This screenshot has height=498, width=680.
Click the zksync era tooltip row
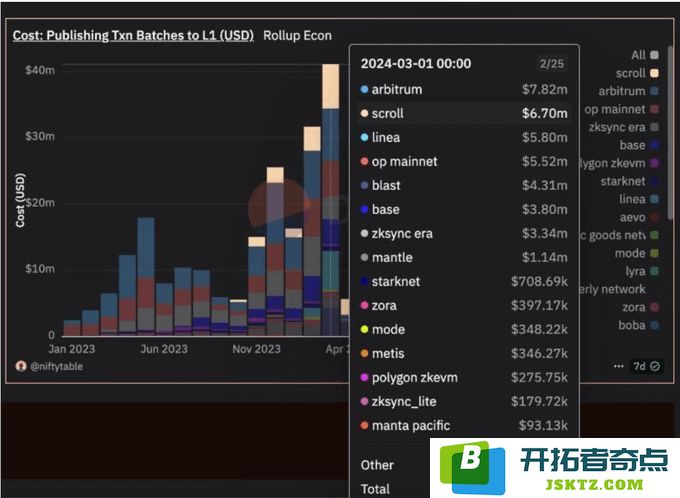[464, 233]
